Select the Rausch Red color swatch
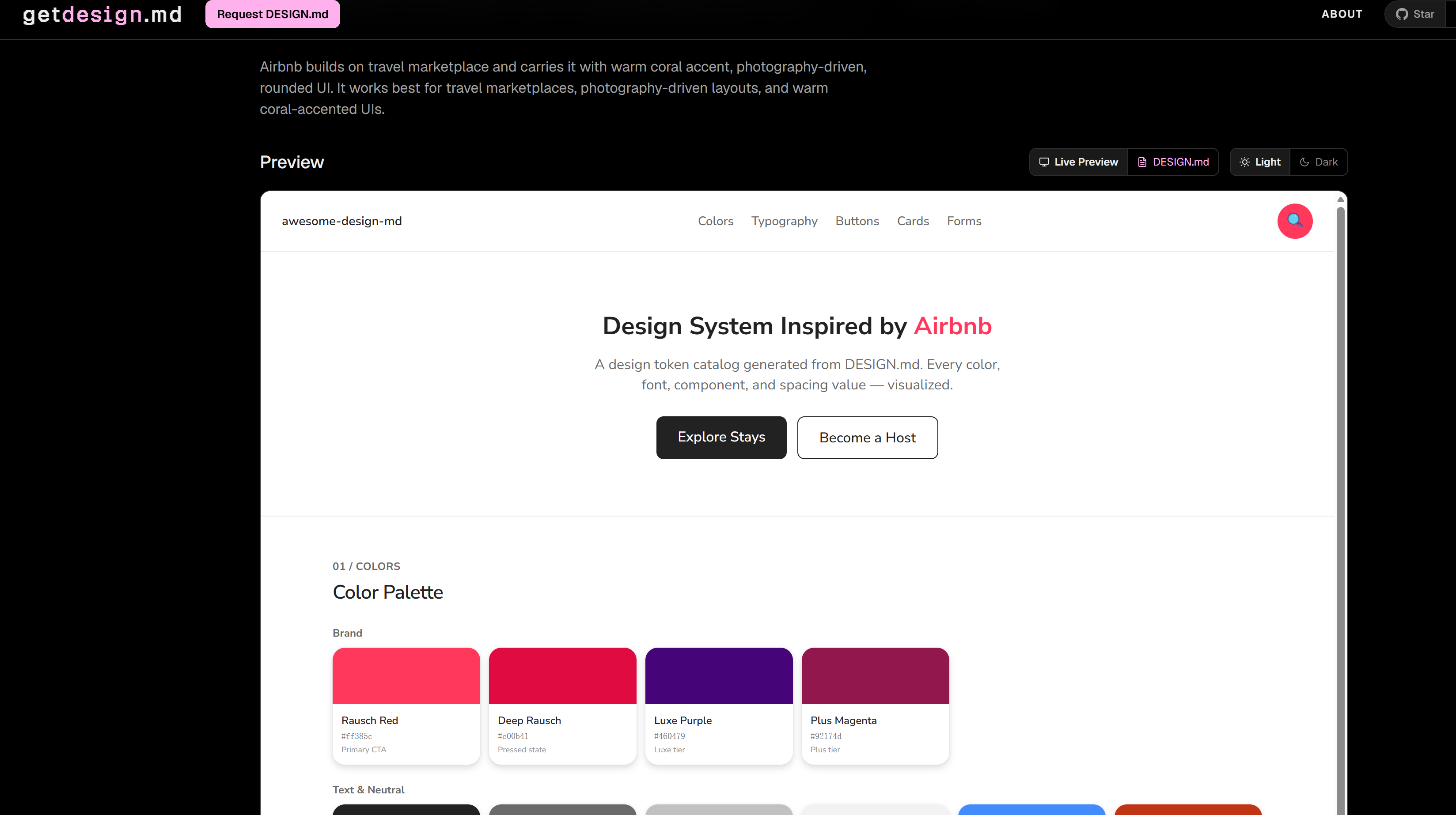 point(406,706)
